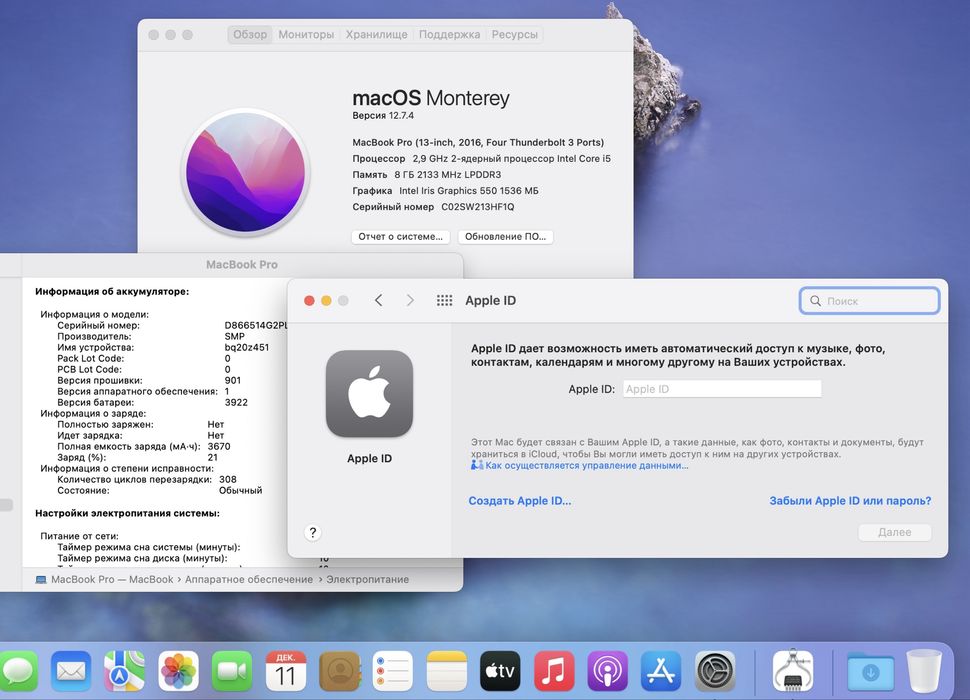Open Music app in Dock

click(x=554, y=671)
